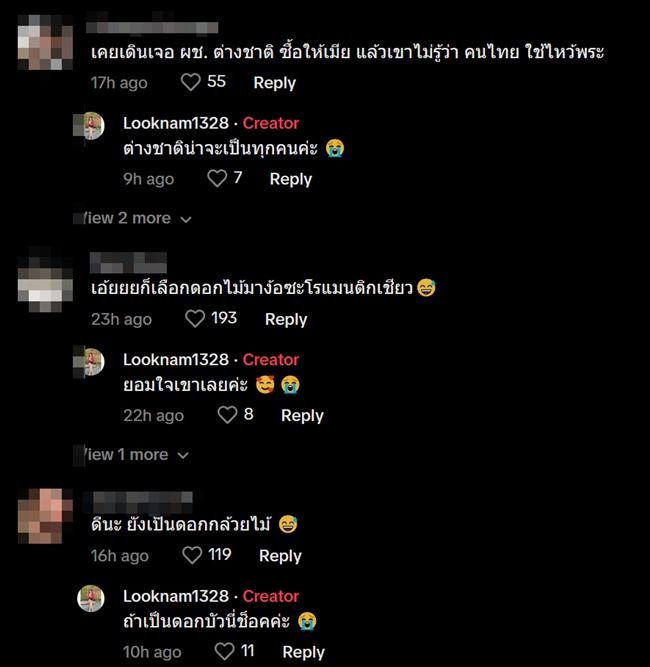Reply to the comment posted 16h ago

pos(280,556)
